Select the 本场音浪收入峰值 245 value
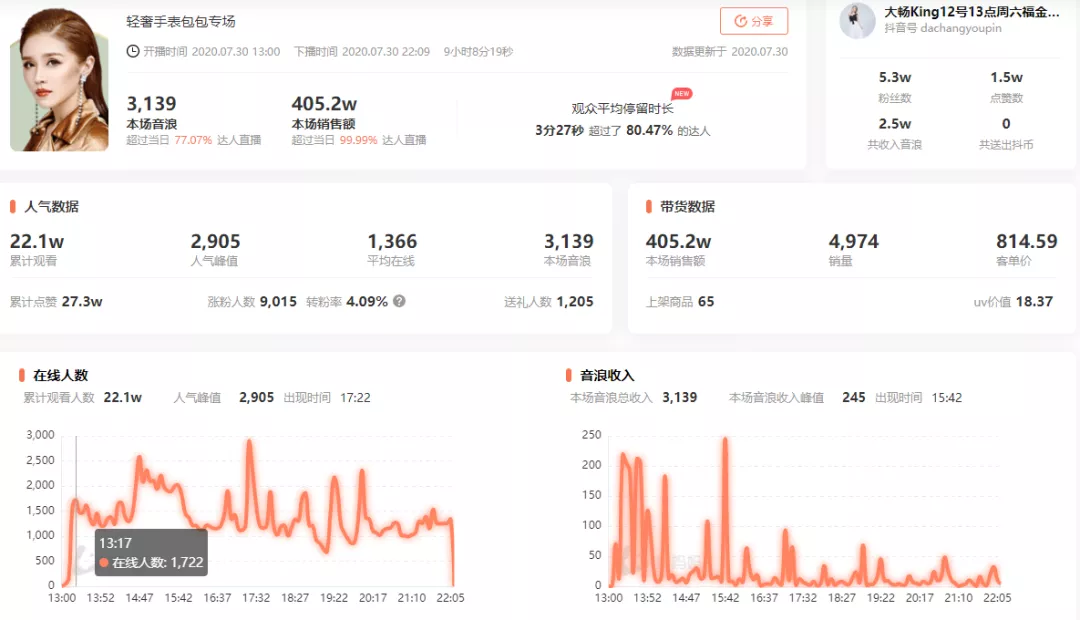 (x=853, y=397)
